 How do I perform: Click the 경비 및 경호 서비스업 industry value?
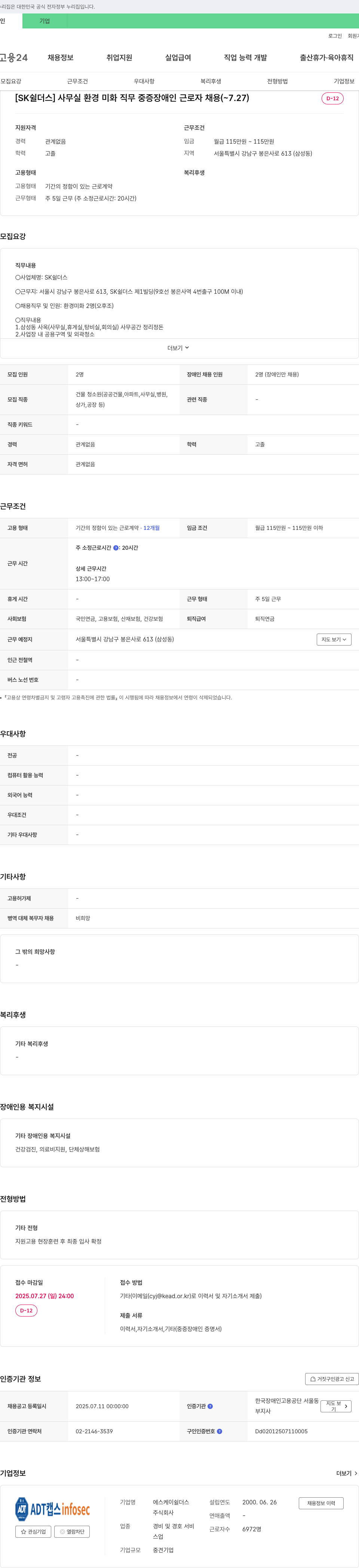click(174, 1531)
